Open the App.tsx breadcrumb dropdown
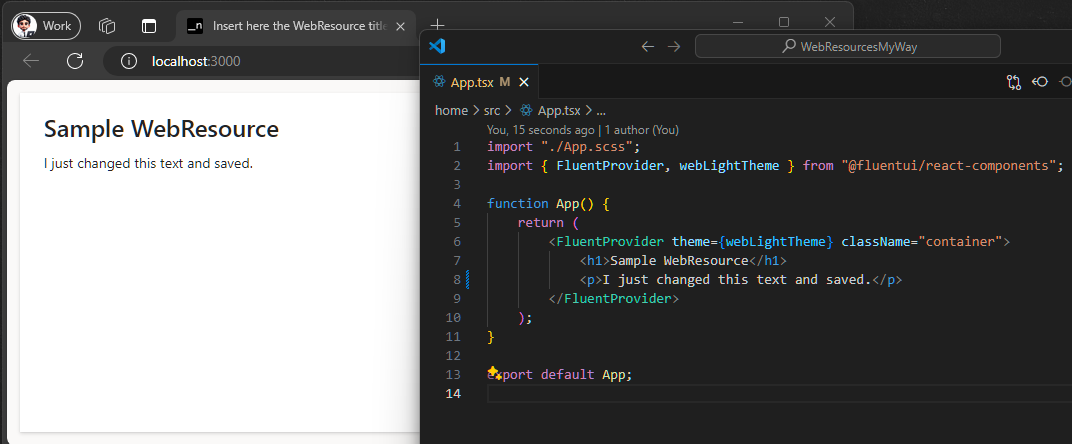The height and width of the screenshot is (444, 1072). (x=558, y=111)
